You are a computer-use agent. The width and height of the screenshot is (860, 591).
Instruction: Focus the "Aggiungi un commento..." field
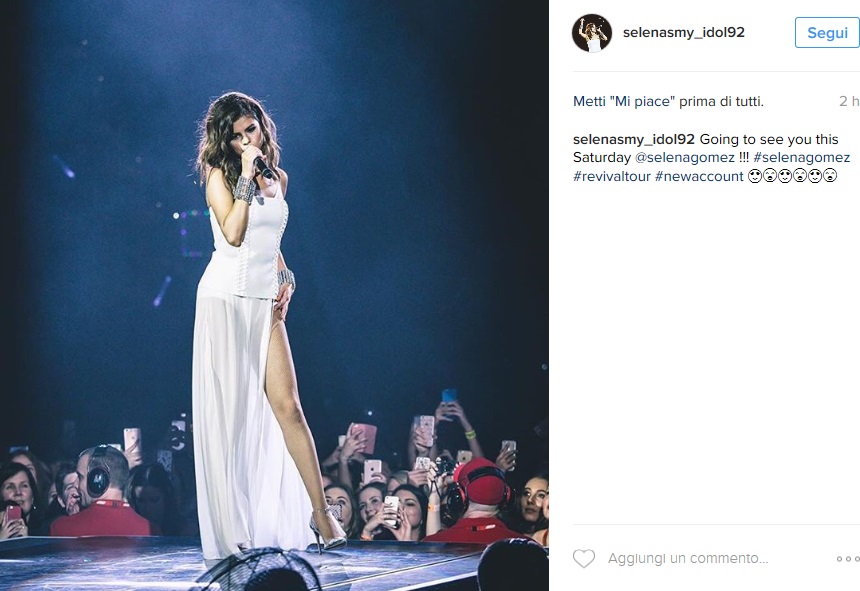click(688, 559)
